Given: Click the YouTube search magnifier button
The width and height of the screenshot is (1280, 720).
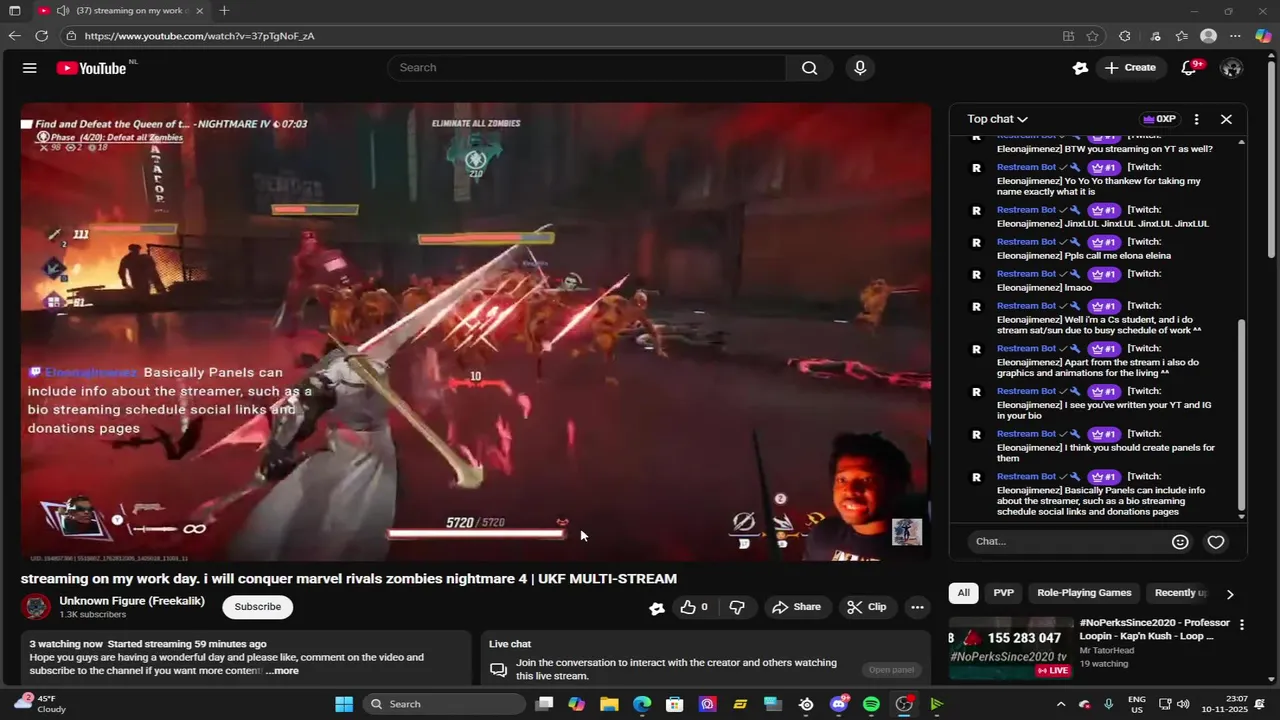Looking at the screenshot, I should pyautogui.click(x=809, y=68).
